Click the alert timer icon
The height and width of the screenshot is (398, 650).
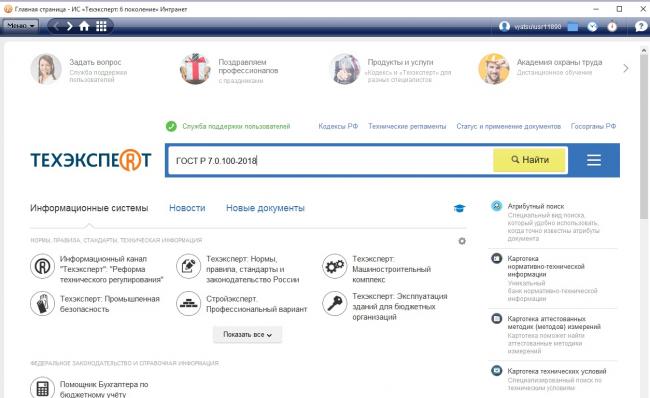click(612, 27)
